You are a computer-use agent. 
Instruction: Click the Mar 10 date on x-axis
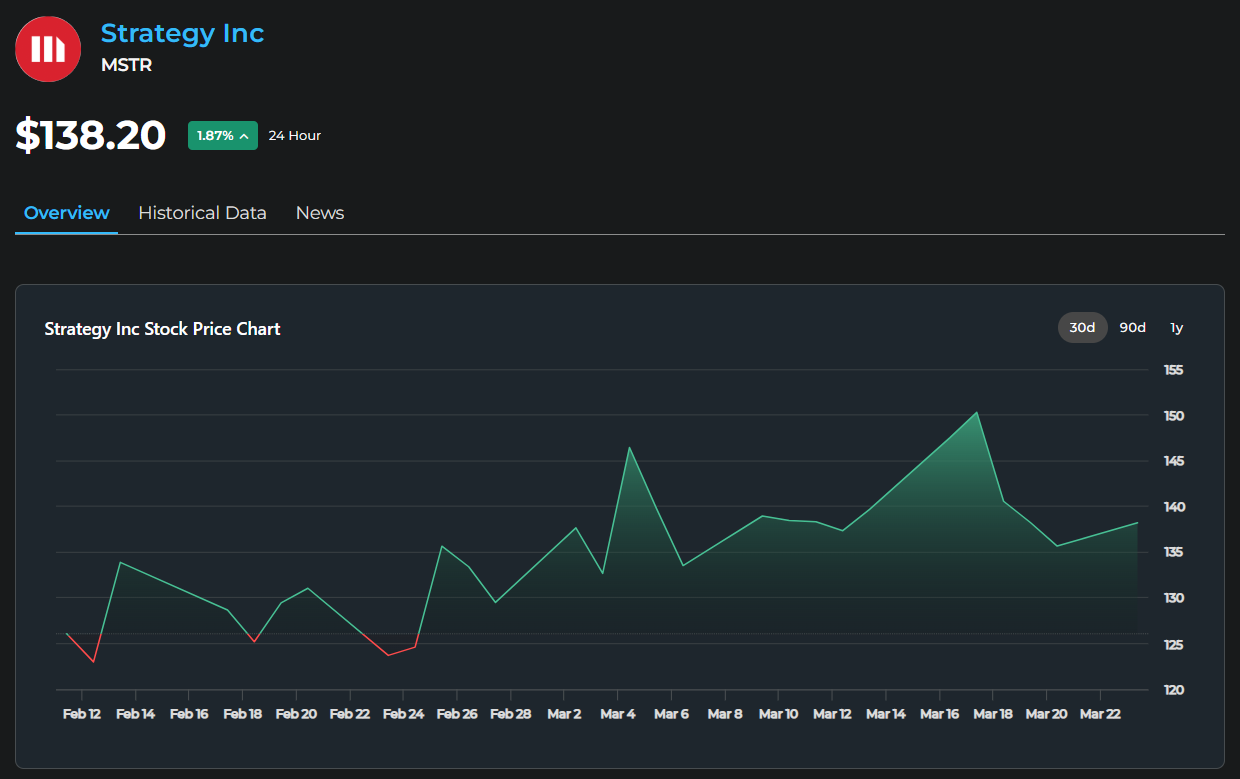pyautogui.click(x=778, y=714)
